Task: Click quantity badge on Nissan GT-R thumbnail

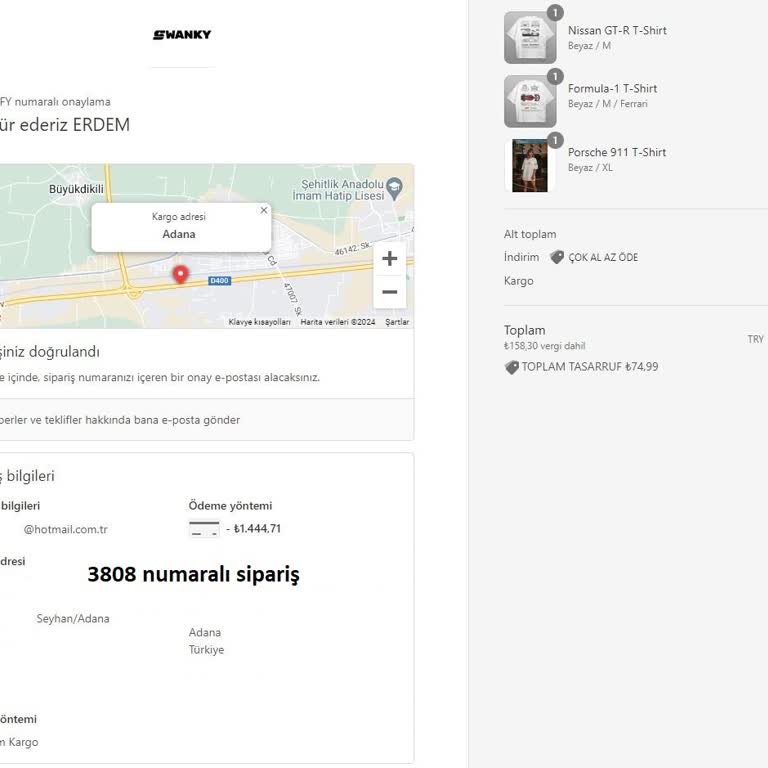Action: [x=555, y=13]
